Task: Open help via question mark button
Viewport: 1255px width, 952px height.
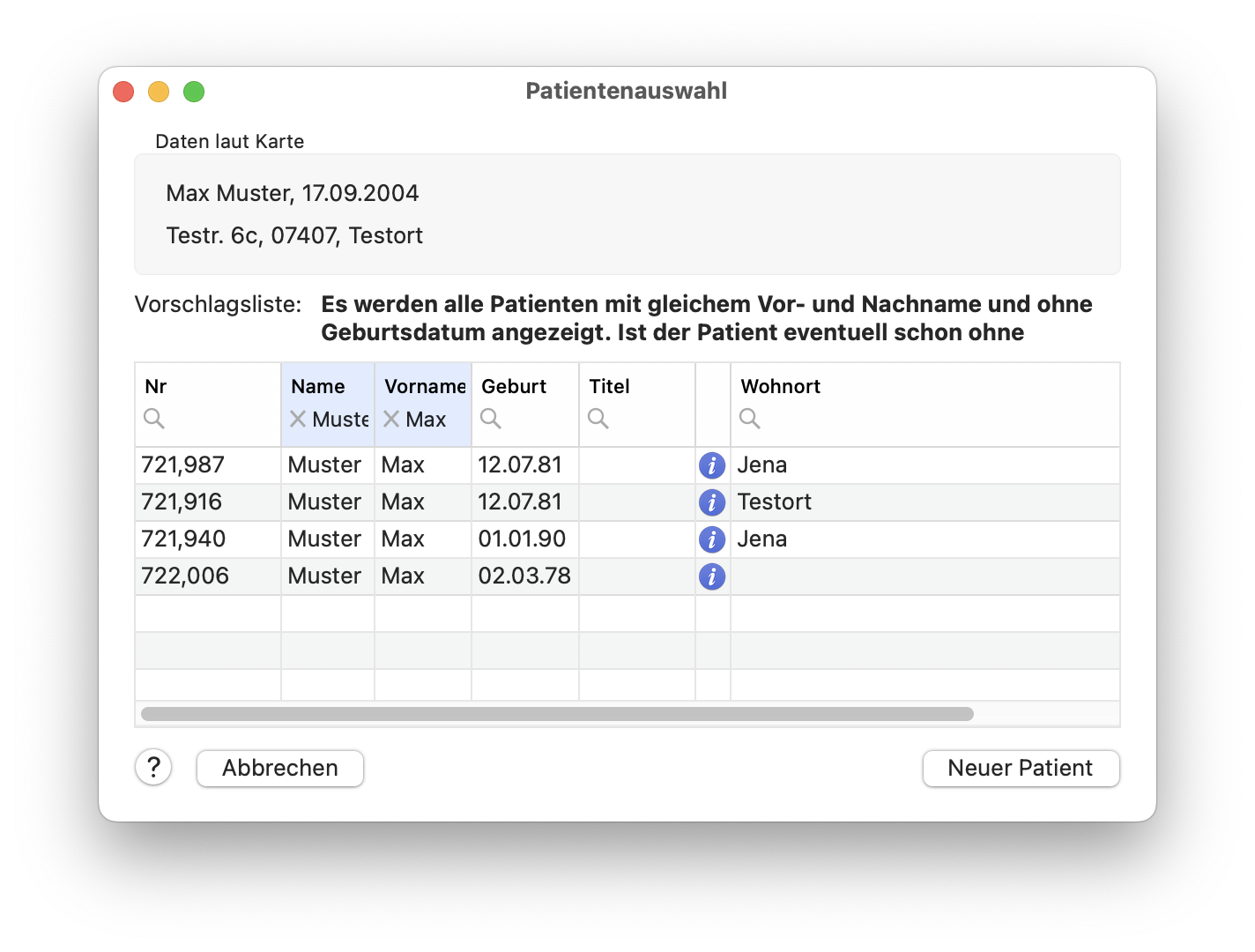Action: [x=153, y=768]
